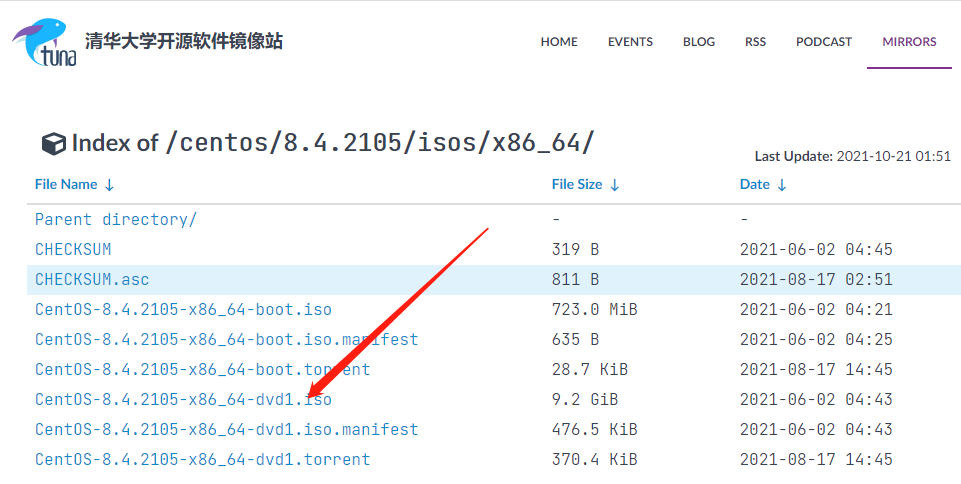The image size is (961, 484).
Task: Open CentOS-8.4.2105-x86_64-boot.iso.manifest
Action: pyautogui.click(x=226, y=339)
